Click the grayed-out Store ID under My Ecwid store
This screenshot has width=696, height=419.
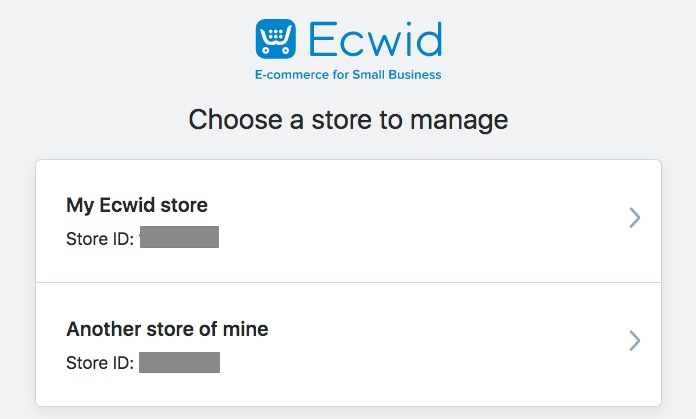(x=179, y=237)
